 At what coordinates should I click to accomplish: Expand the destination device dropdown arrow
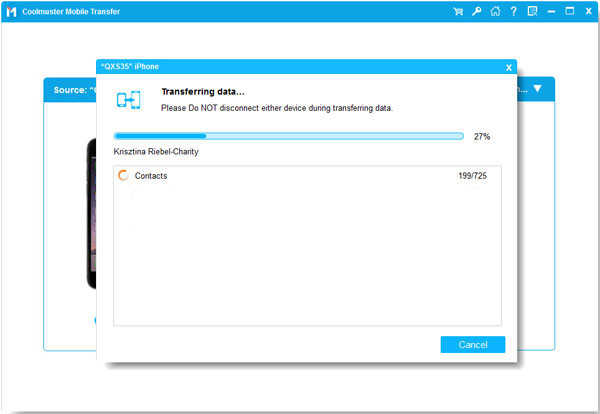538,89
